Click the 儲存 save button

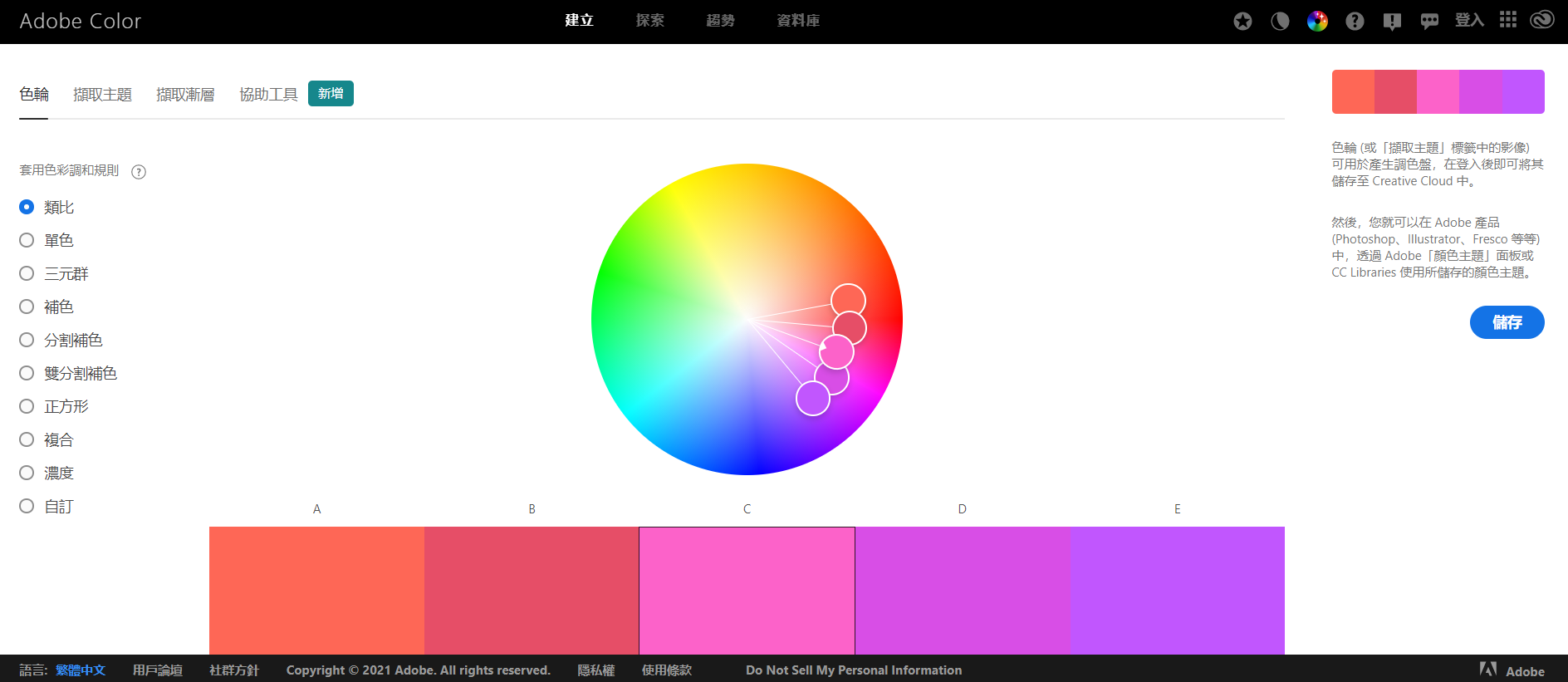[x=1507, y=322]
